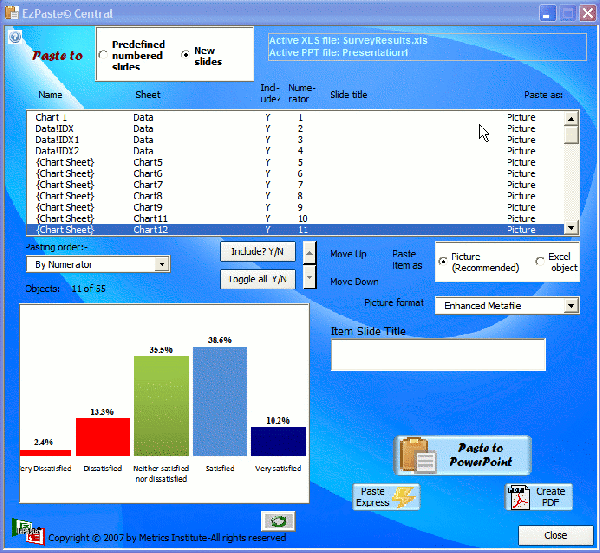
Task: Click the small icon at top-left under title
Action: (15, 37)
